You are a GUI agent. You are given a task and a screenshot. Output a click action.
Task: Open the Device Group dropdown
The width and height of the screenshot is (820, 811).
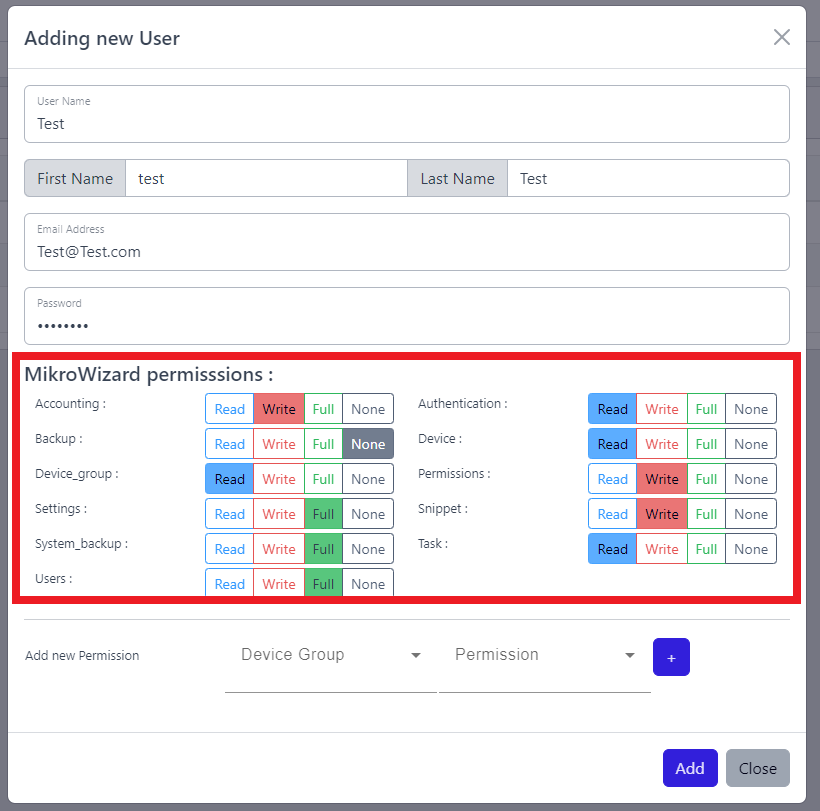[x=331, y=655]
